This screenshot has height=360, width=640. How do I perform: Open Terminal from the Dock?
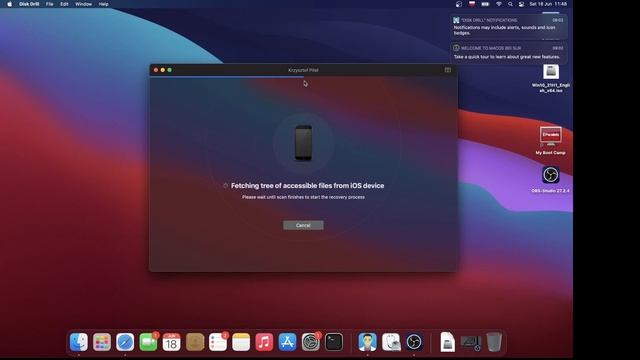(x=334, y=342)
